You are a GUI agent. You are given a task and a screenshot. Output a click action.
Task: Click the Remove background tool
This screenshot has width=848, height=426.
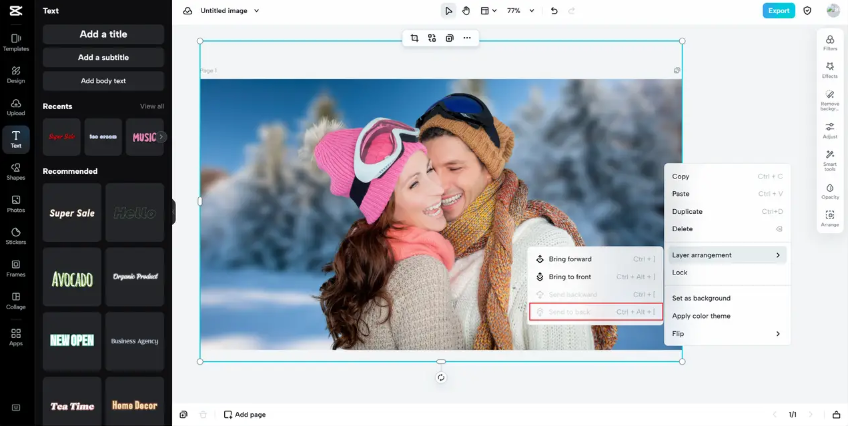click(x=830, y=100)
